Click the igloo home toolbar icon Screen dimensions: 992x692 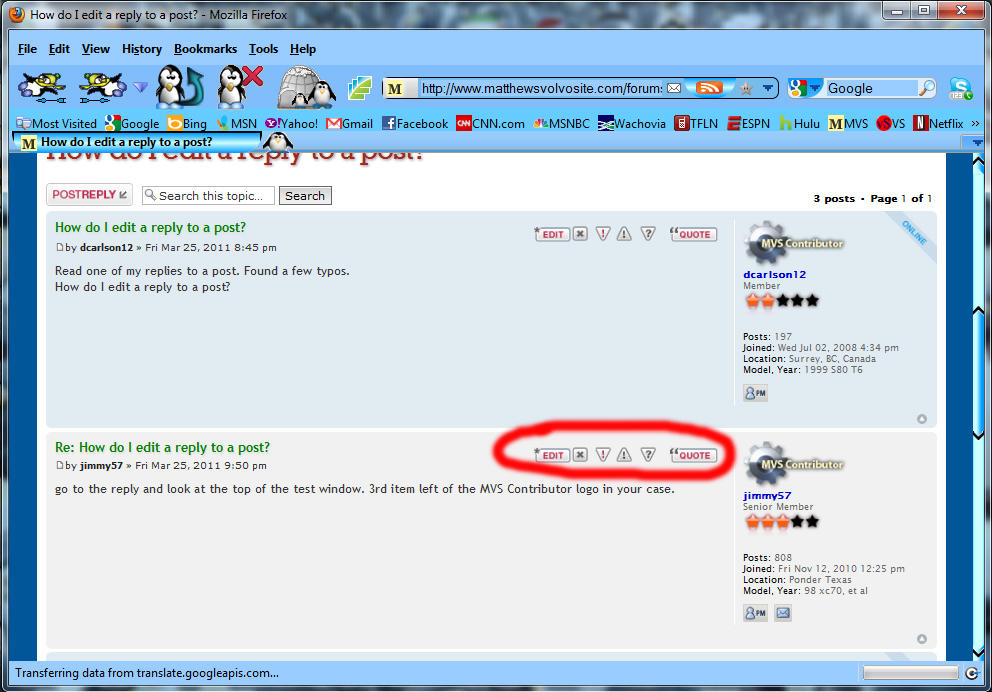tap(305, 87)
